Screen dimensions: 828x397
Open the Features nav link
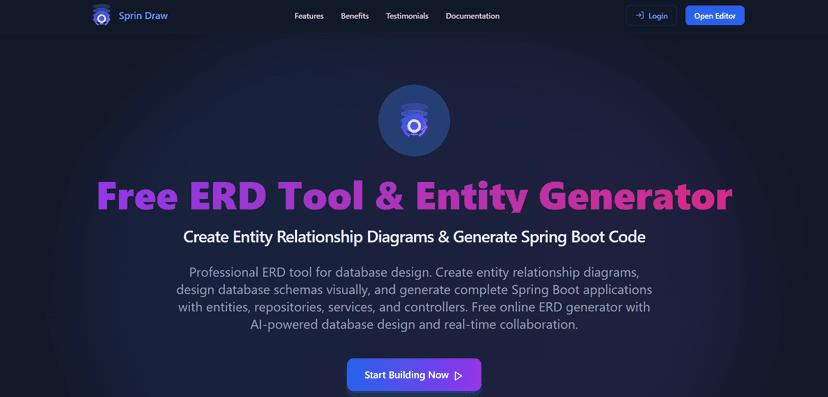(309, 16)
